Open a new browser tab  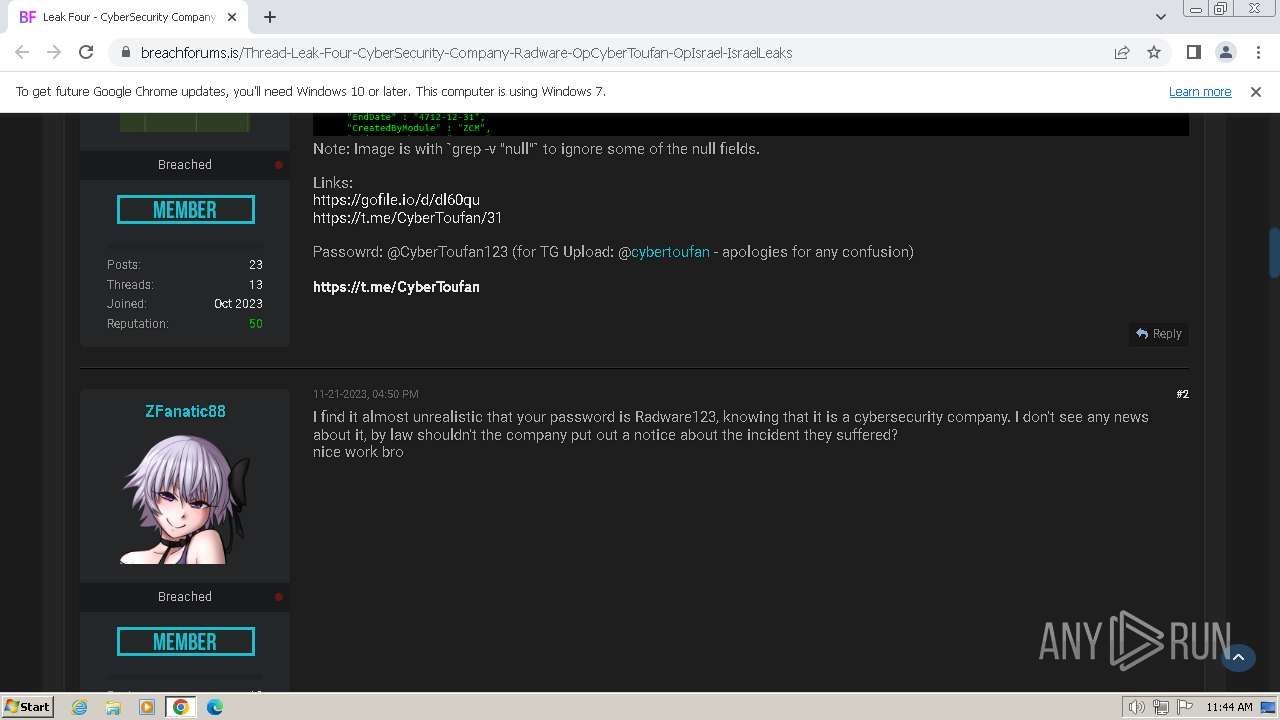270,17
